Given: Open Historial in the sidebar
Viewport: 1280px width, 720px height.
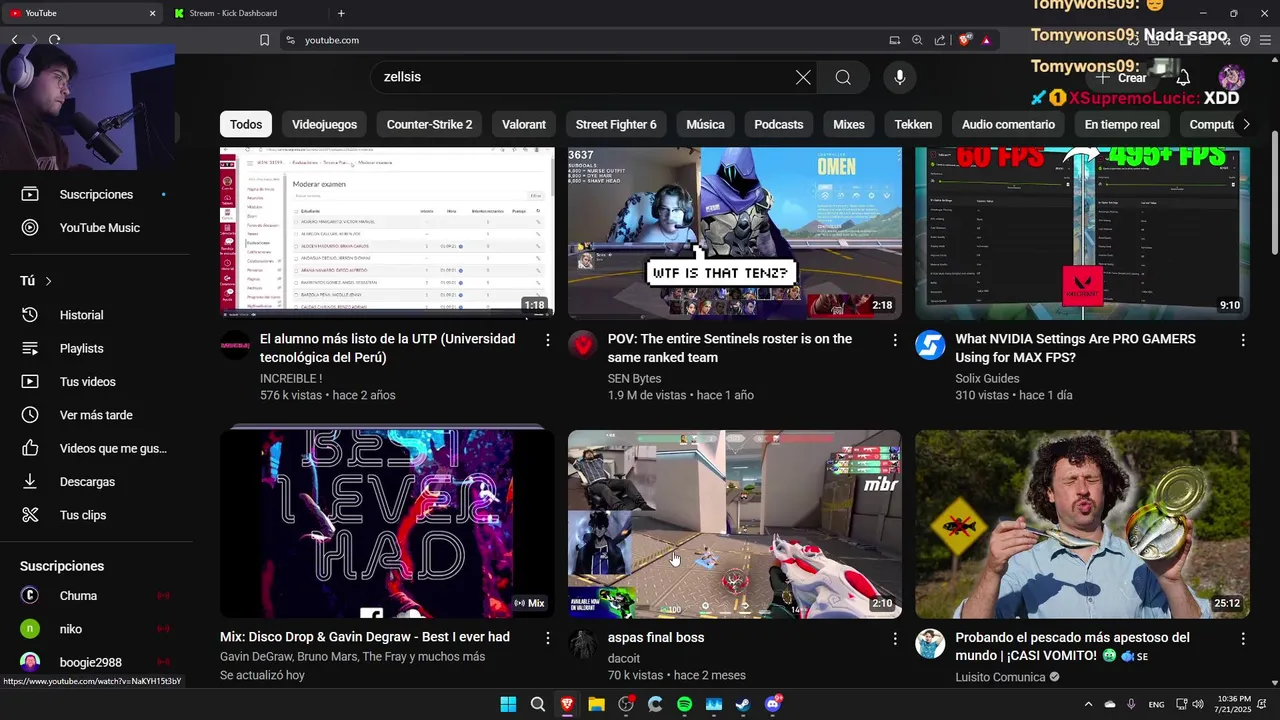Looking at the screenshot, I should (96, 315).
